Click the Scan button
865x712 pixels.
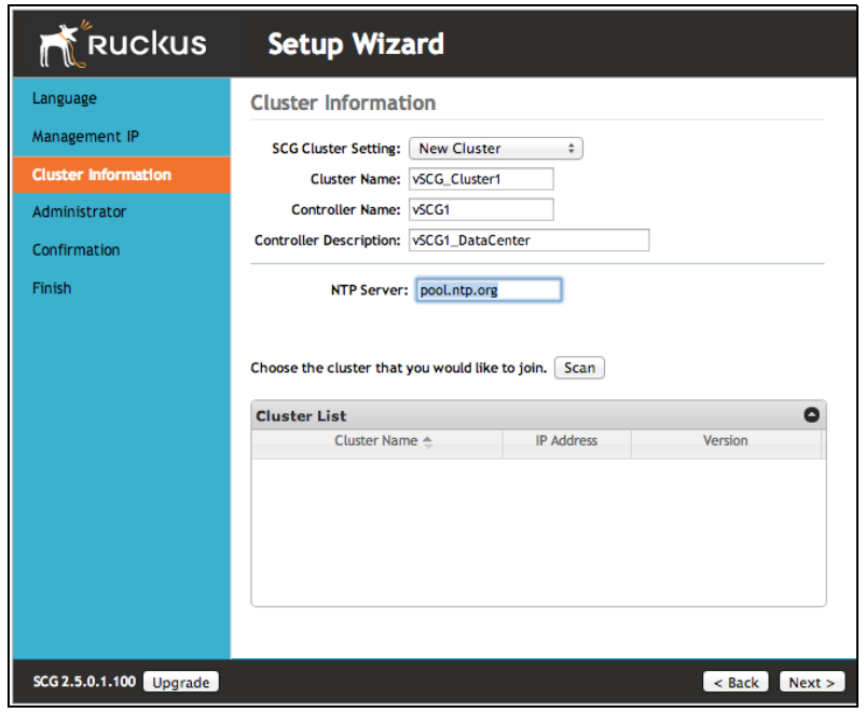[579, 368]
